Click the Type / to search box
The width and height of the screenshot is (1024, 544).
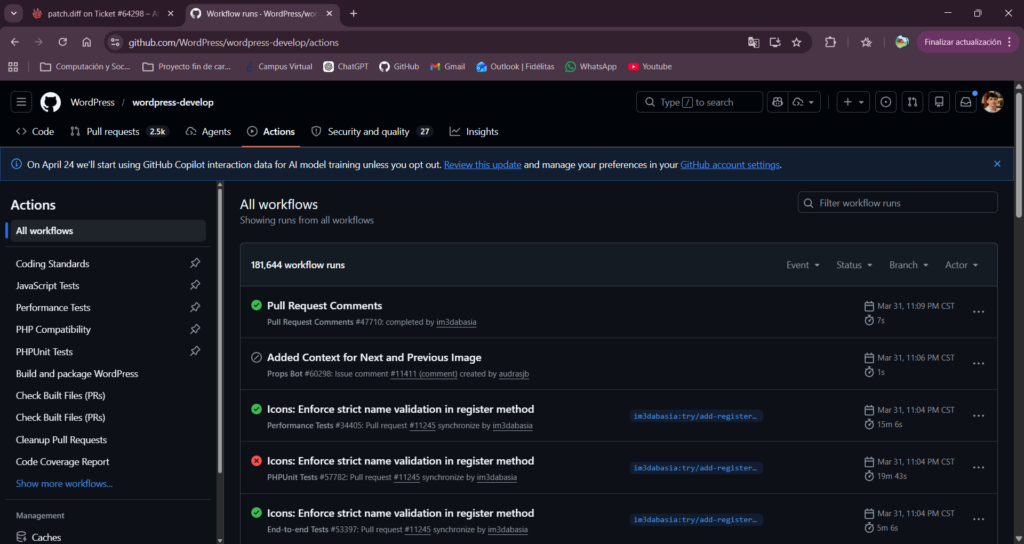click(x=699, y=102)
